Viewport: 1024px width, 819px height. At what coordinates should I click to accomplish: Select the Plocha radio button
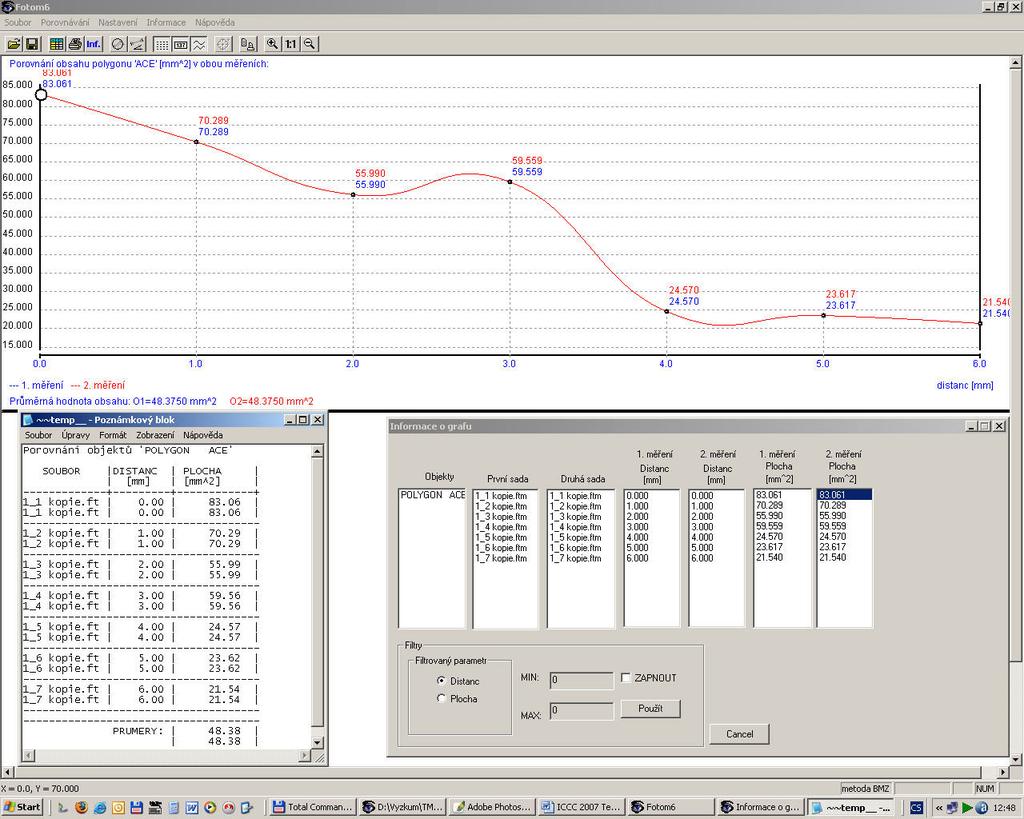[x=441, y=698]
